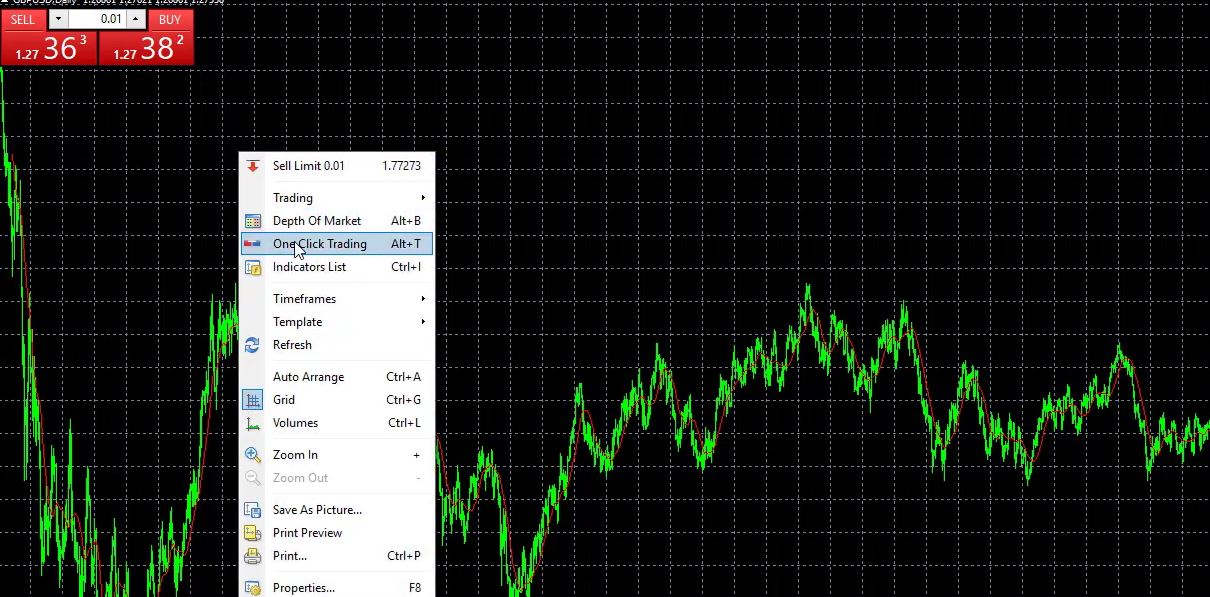The height and width of the screenshot is (597, 1210).
Task: Expand the Trading submenu
Action: coord(293,198)
